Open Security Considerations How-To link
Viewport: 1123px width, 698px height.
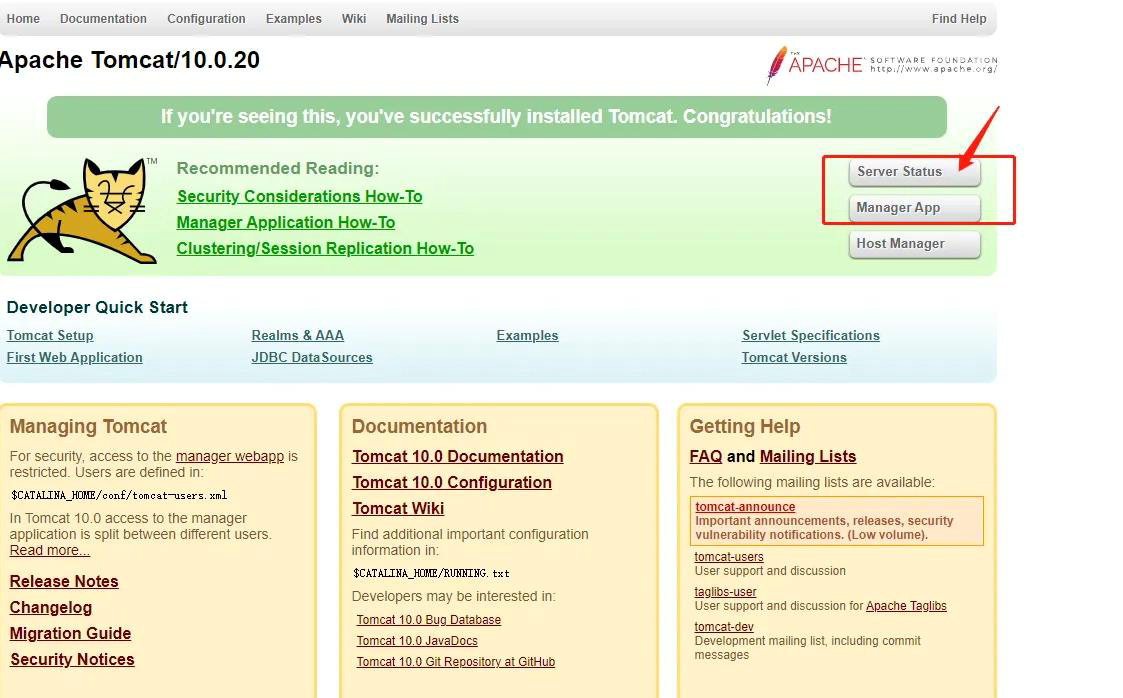pos(299,196)
